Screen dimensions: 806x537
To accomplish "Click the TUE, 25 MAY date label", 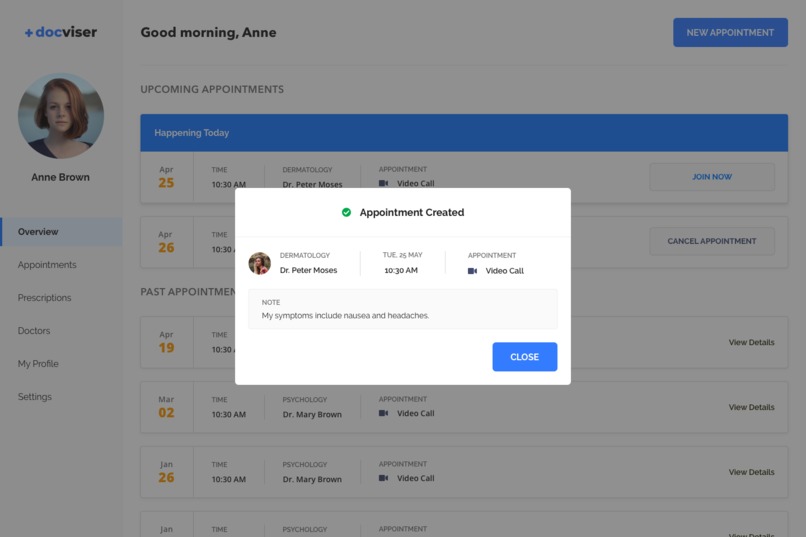I will (402, 255).
